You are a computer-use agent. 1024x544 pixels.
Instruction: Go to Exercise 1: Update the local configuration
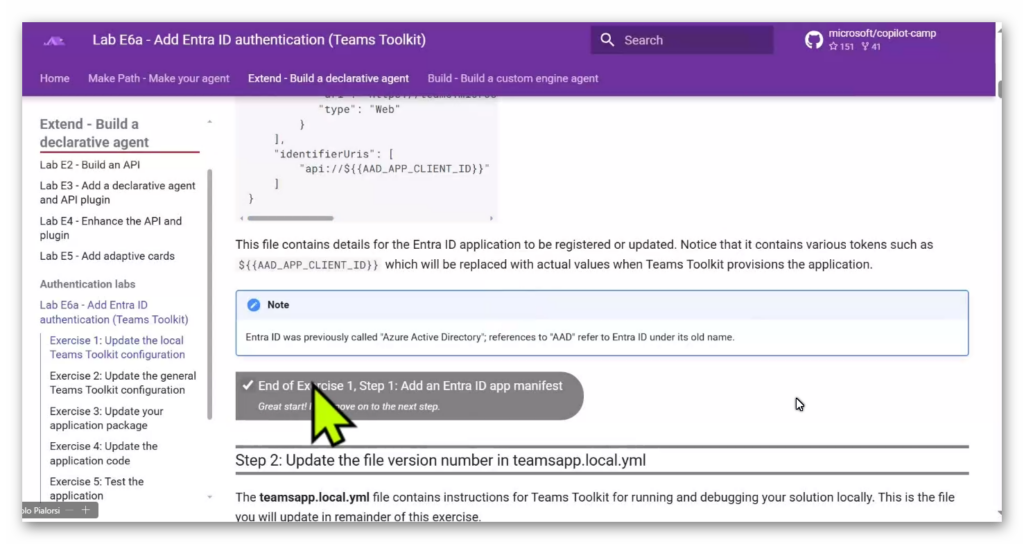coord(117,347)
